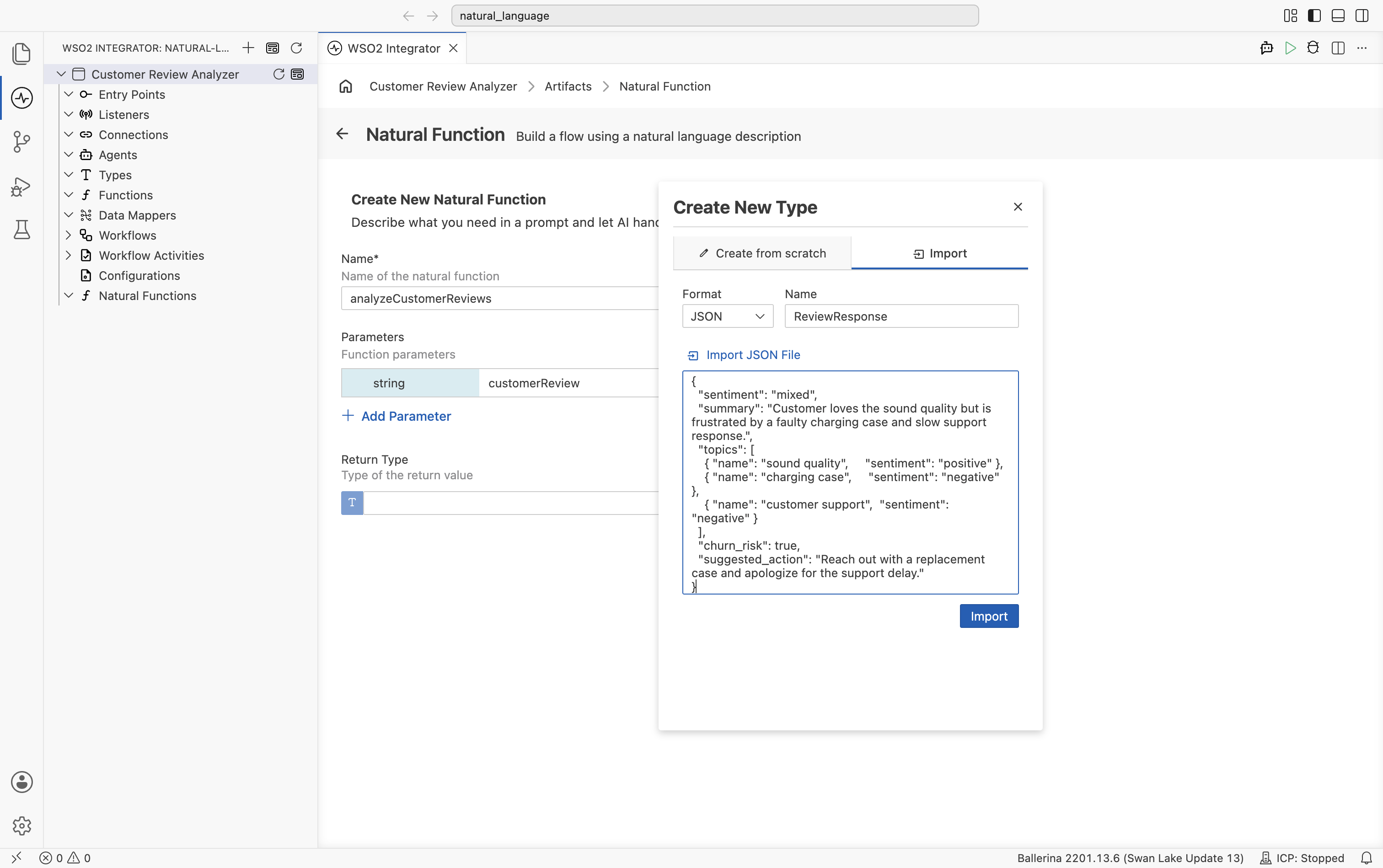Collapse the Entry Points node
Image resolution: width=1383 pixels, height=868 pixels.
(68, 94)
